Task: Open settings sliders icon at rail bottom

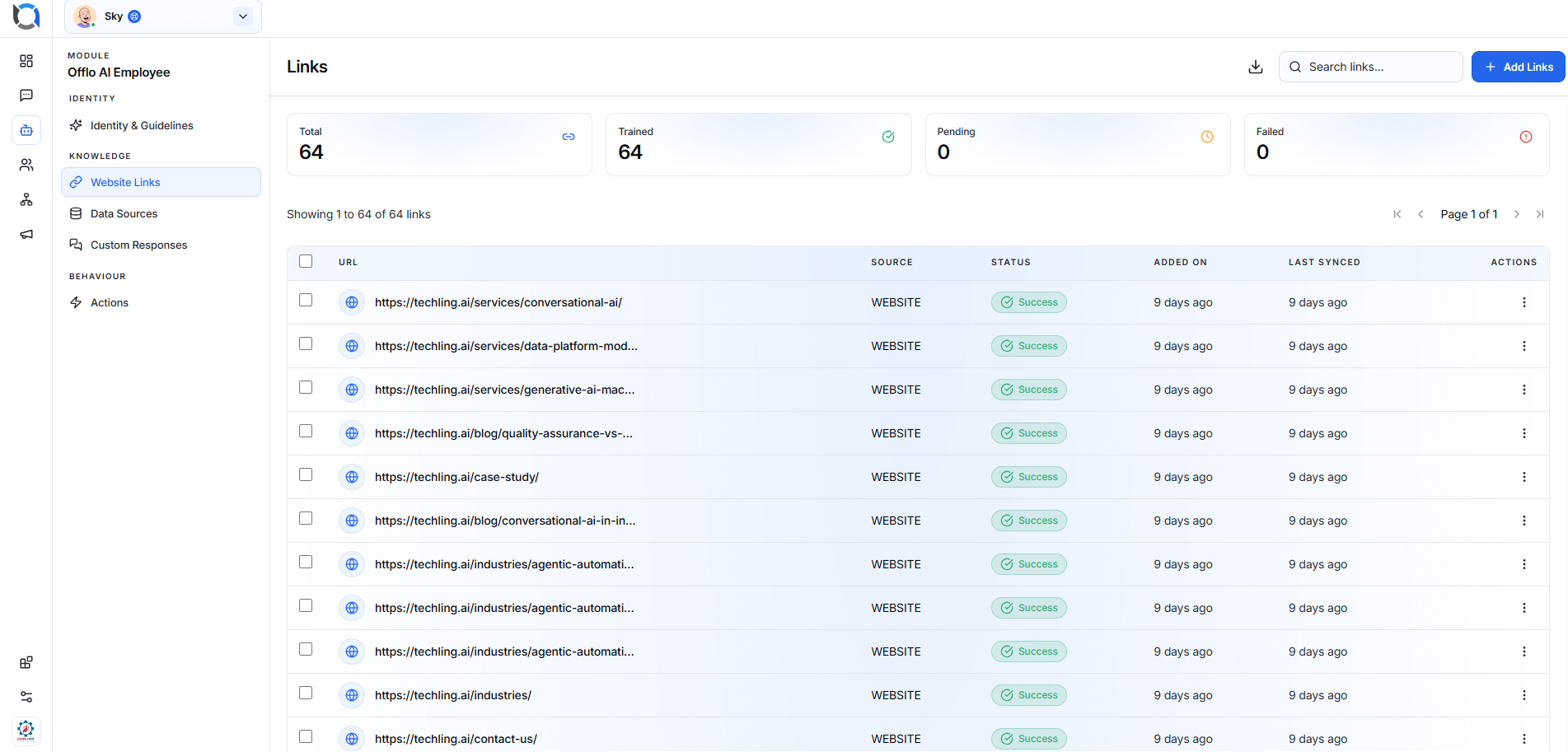Action: (26, 697)
